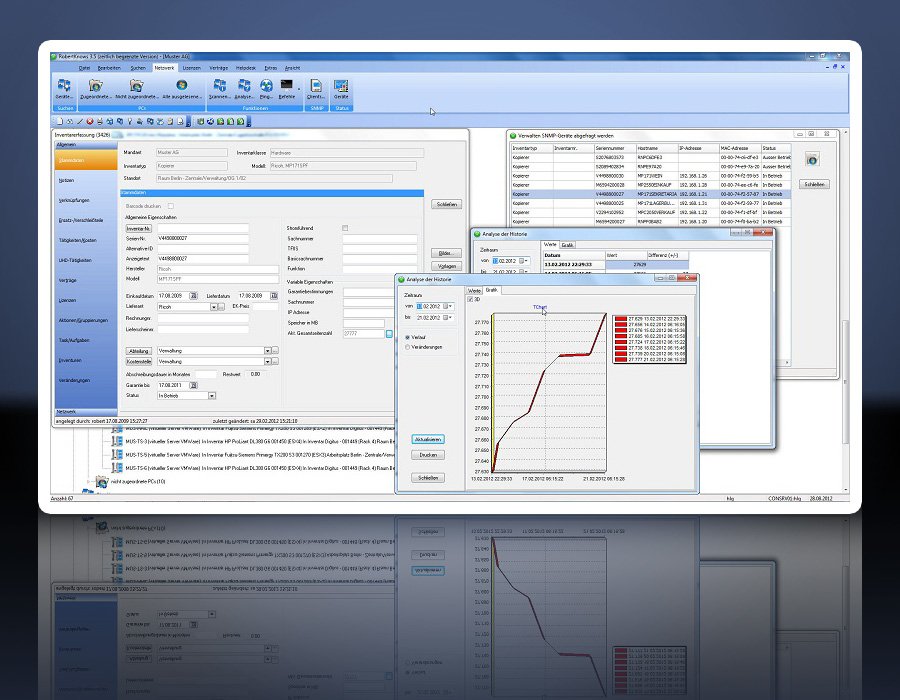Click the pencil edit icon in small toolbar
The height and width of the screenshot is (700, 900).
click(80, 122)
